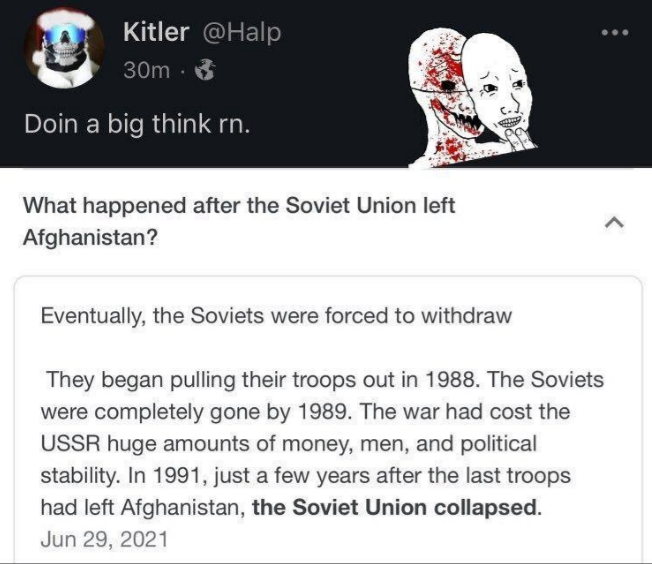Viewport: 652px width, 564px height.
Task: Click the 30m post timestamp
Action: (146, 70)
